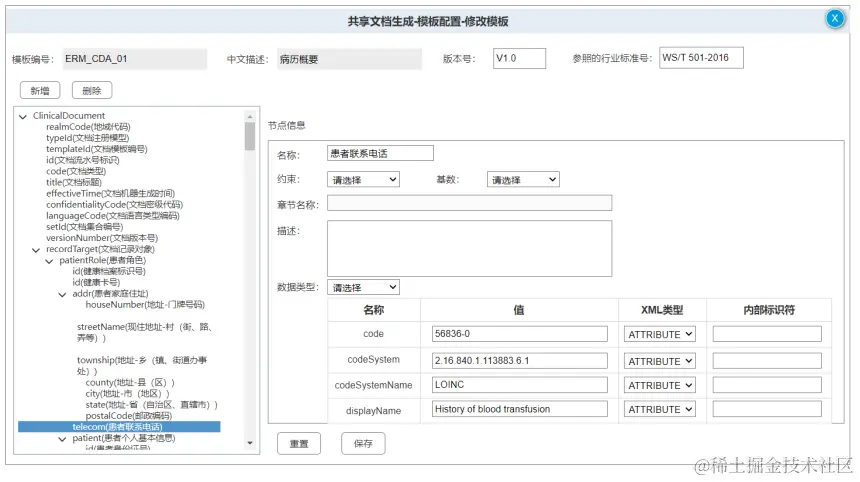Collapse the patientRole tree node

(x=49, y=261)
